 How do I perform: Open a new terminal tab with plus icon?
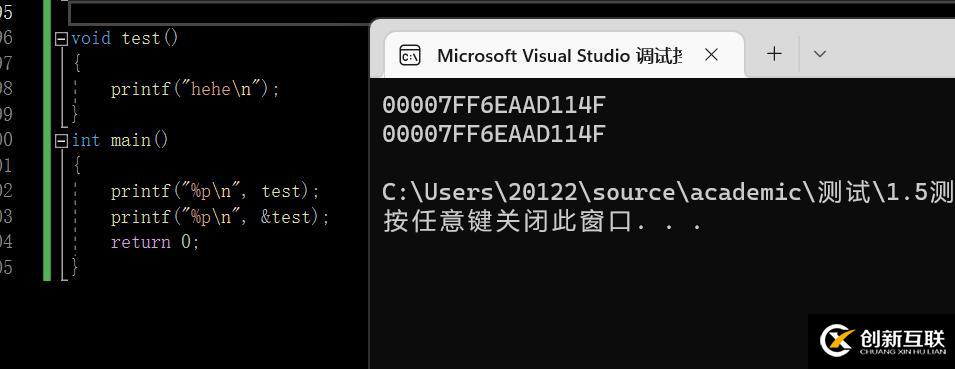774,54
